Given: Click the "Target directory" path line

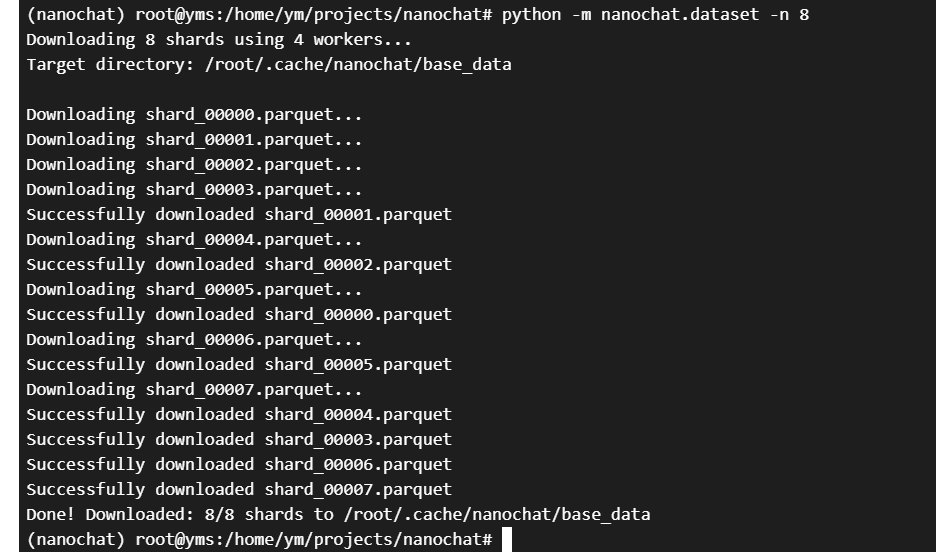Looking at the screenshot, I should click(x=268, y=65).
